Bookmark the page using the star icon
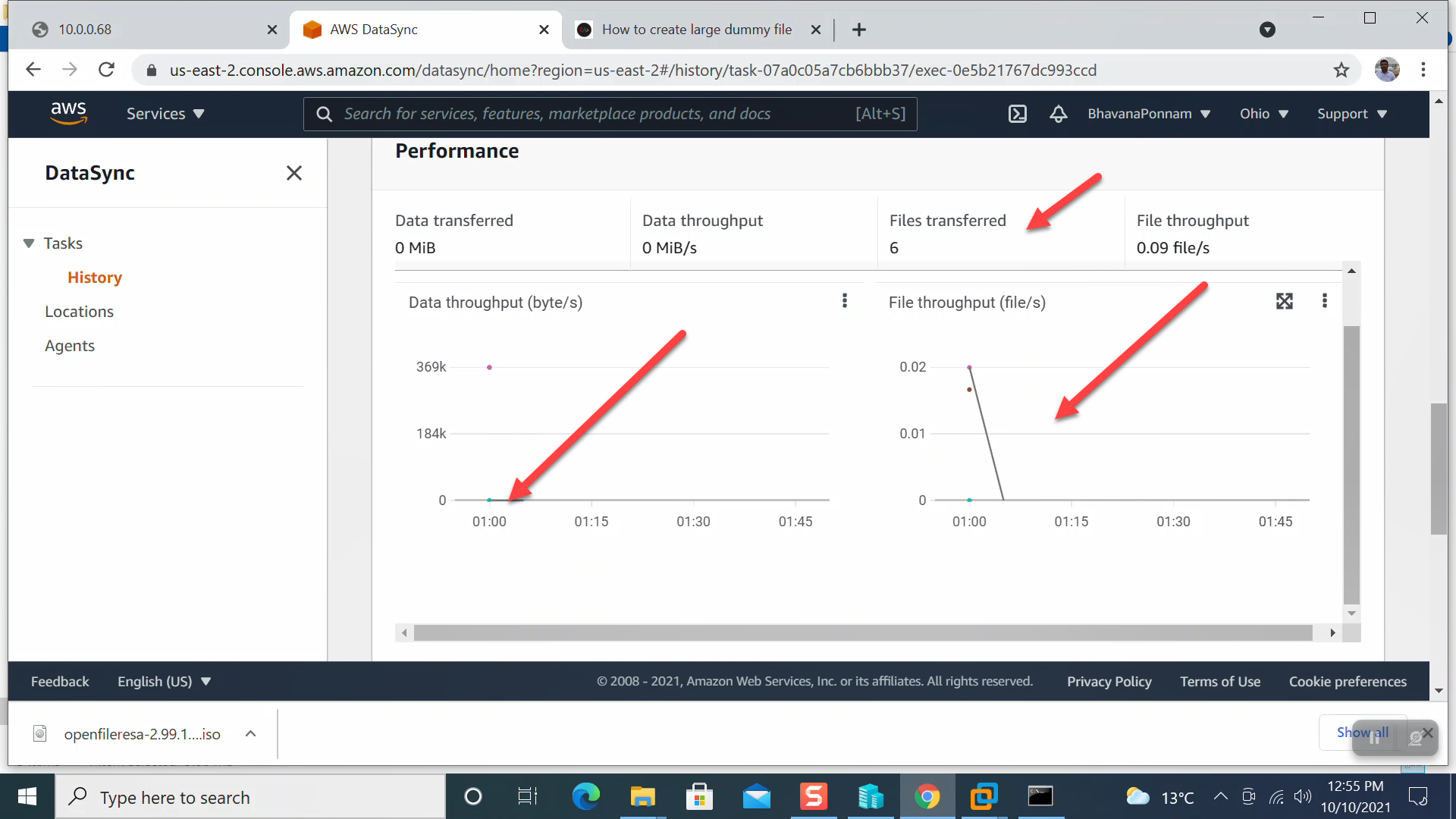This screenshot has height=819, width=1456. point(1341,70)
